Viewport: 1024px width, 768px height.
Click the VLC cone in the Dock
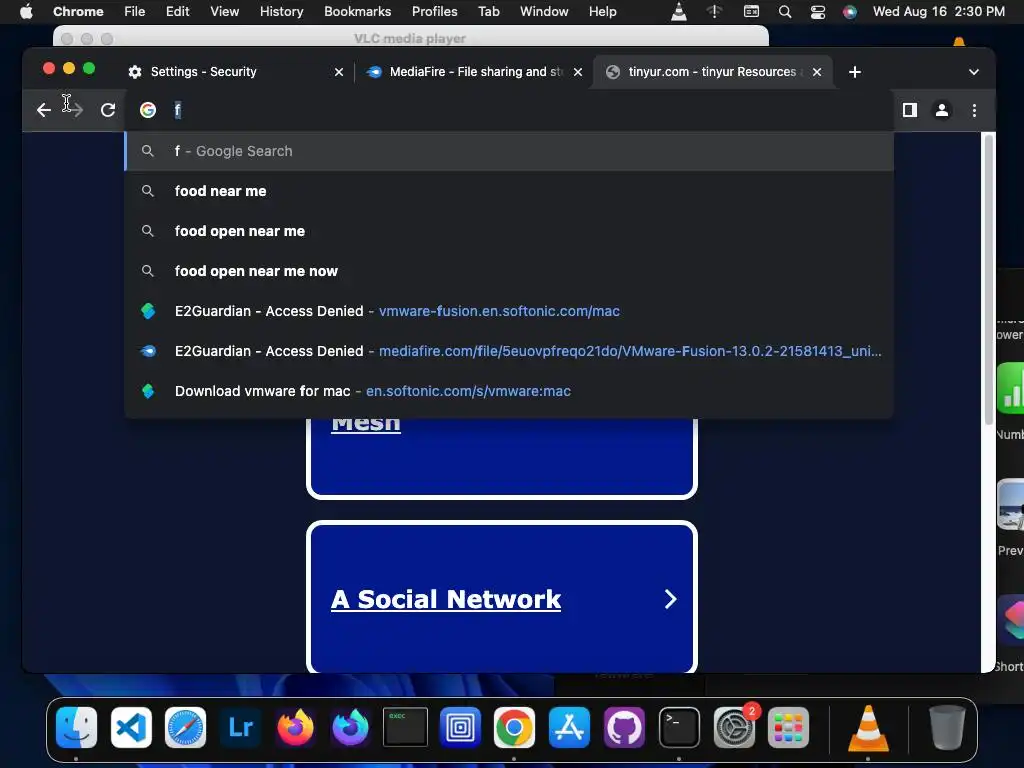coord(868,727)
